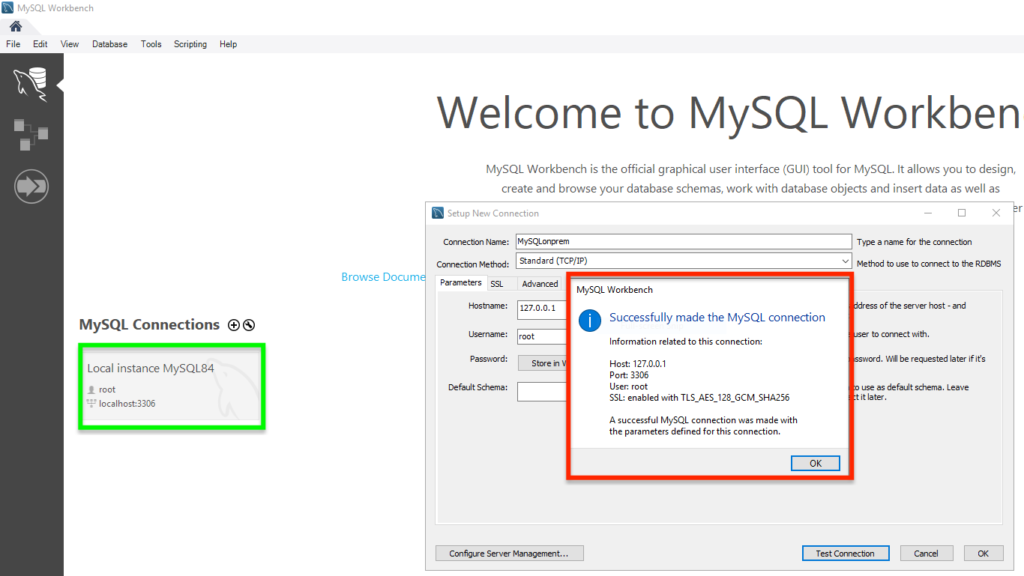Click the 'User: root' info line
Screen dimensions: 1024x576
(628, 386)
